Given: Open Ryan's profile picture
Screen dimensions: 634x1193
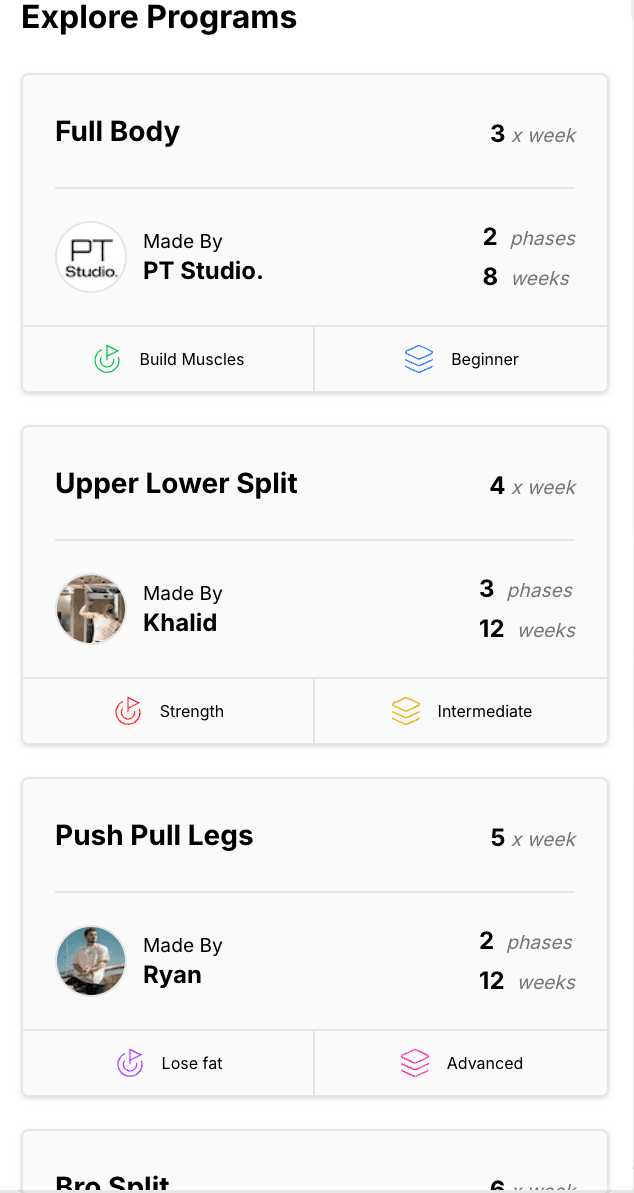Looking at the screenshot, I should tap(91, 961).
